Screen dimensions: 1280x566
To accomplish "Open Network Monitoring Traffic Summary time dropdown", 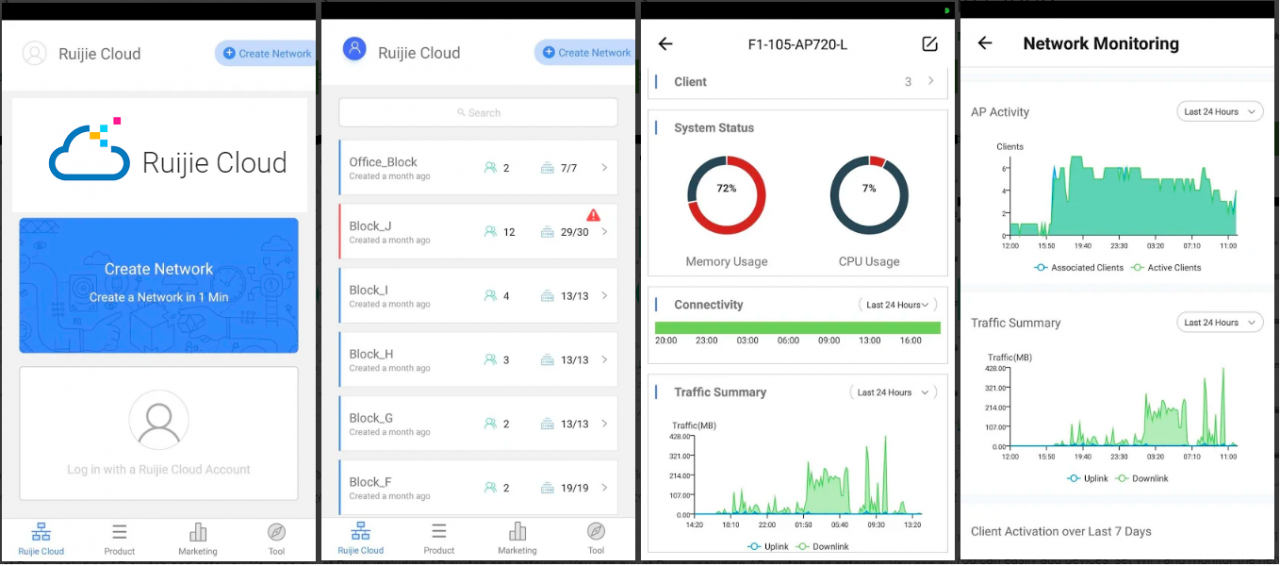I will point(1220,323).
